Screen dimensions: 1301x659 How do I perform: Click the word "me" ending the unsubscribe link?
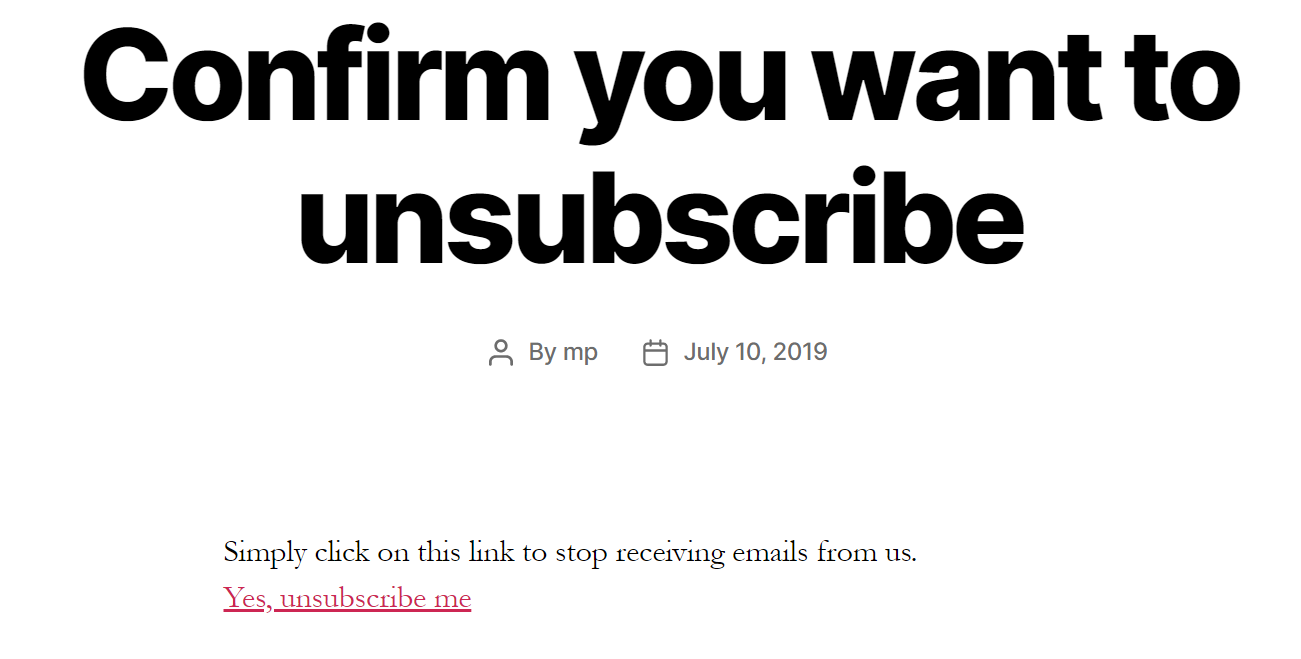click(452, 600)
